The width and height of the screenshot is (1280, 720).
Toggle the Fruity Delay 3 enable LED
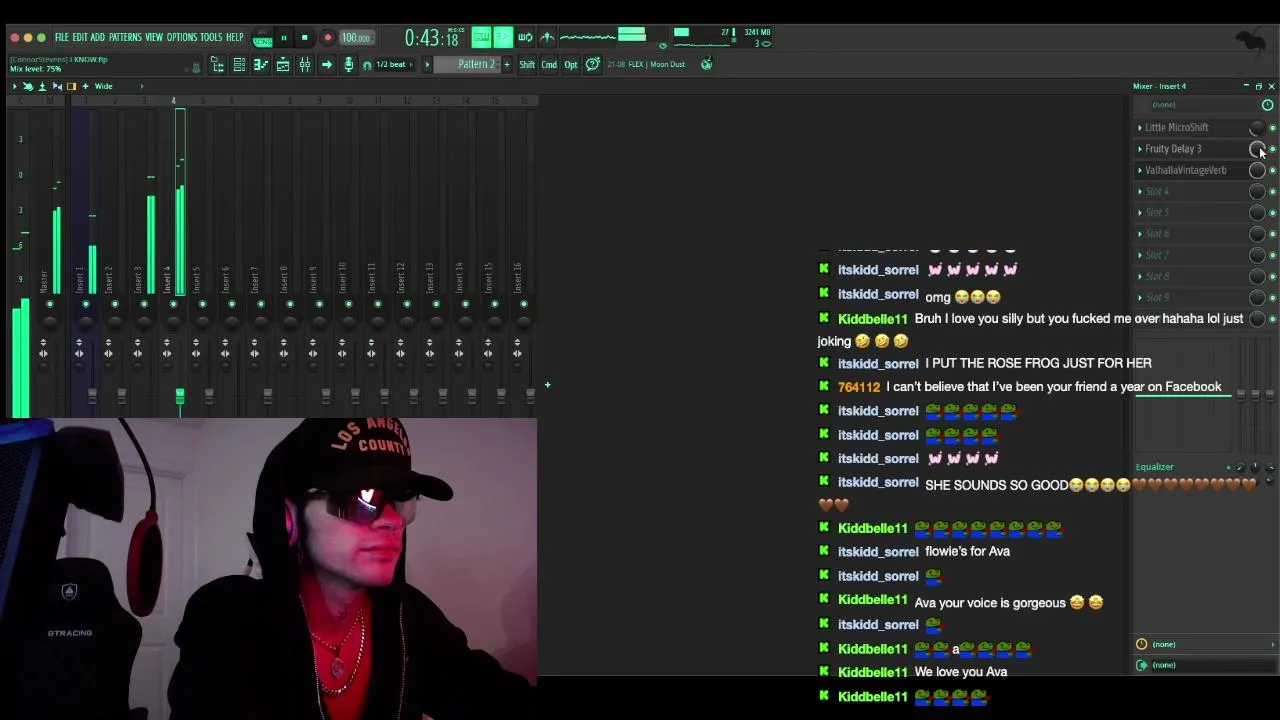pyautogui.click(x=1272, y=149)
